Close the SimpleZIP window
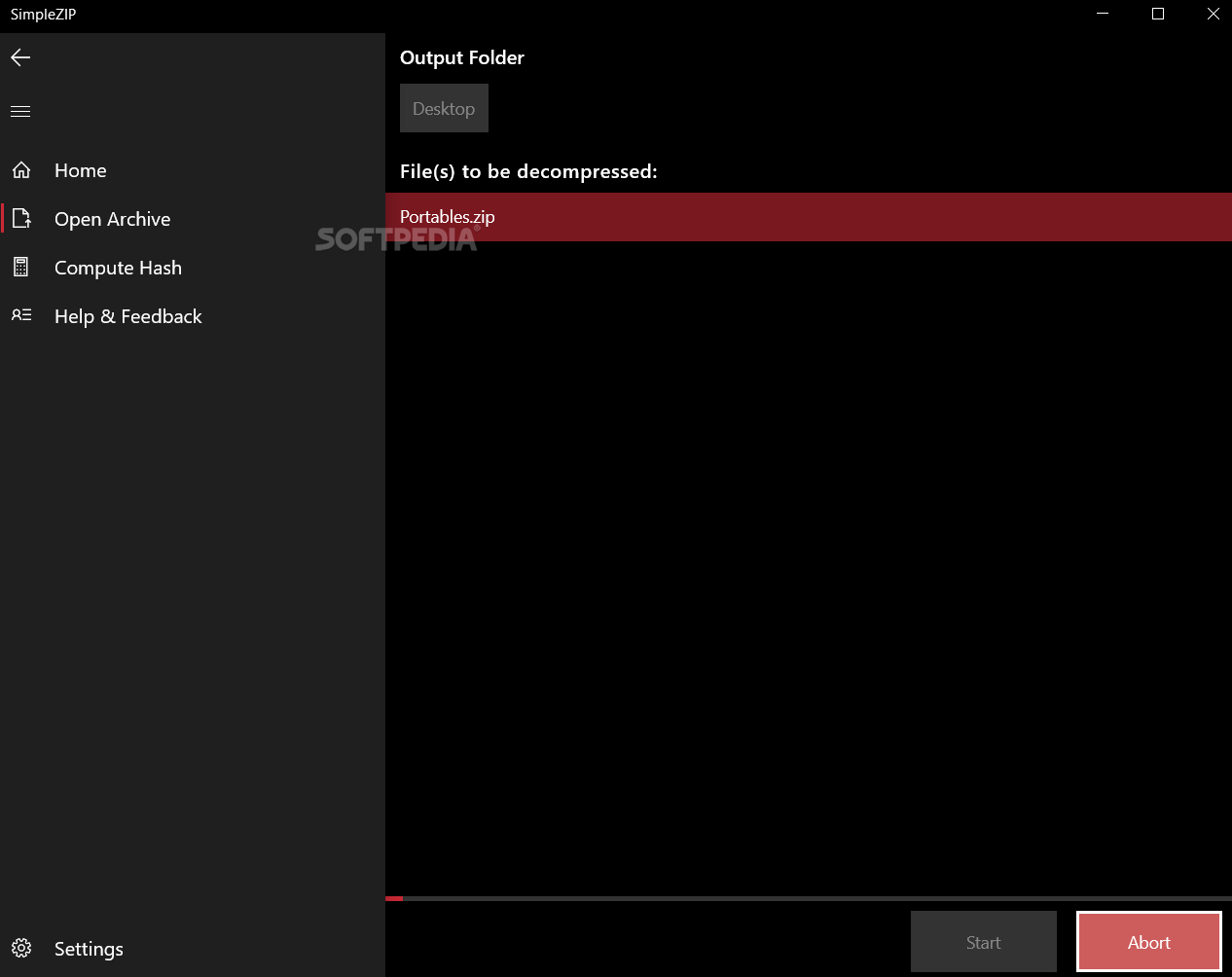This screenshot has height=977, width=1232. pos(1214,14)
